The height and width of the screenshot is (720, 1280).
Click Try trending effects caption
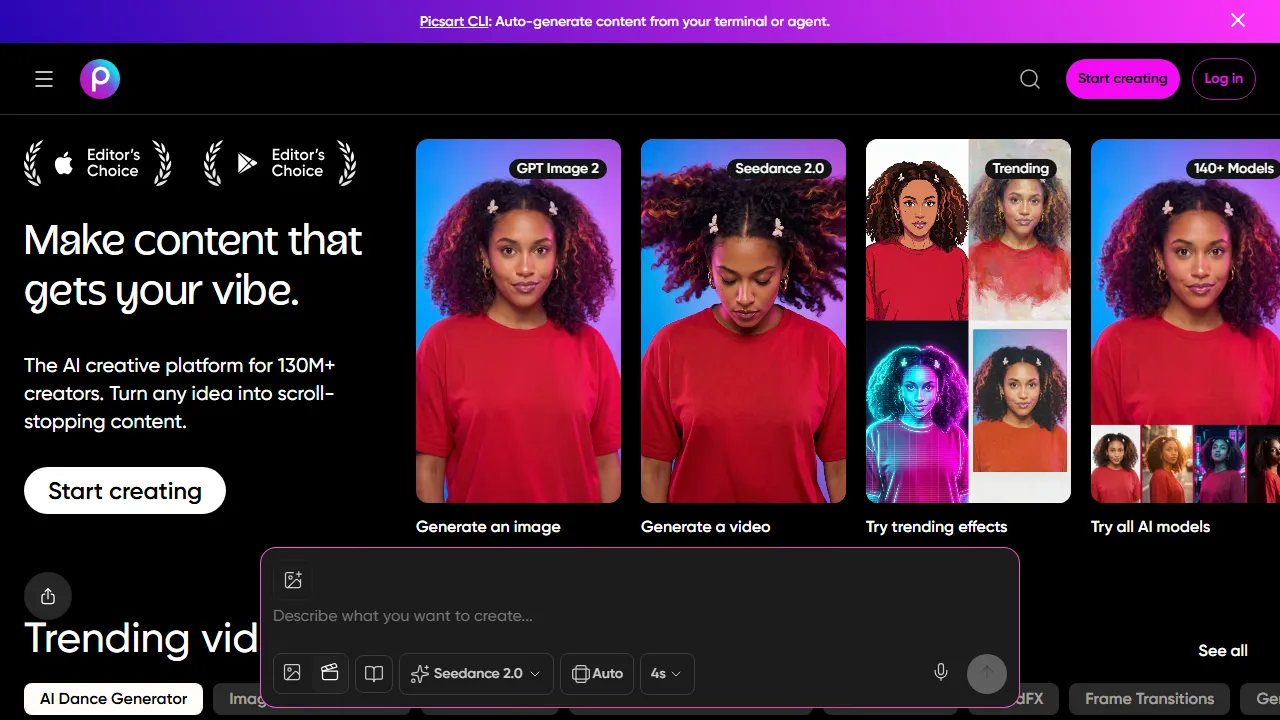tap(937, 527)
